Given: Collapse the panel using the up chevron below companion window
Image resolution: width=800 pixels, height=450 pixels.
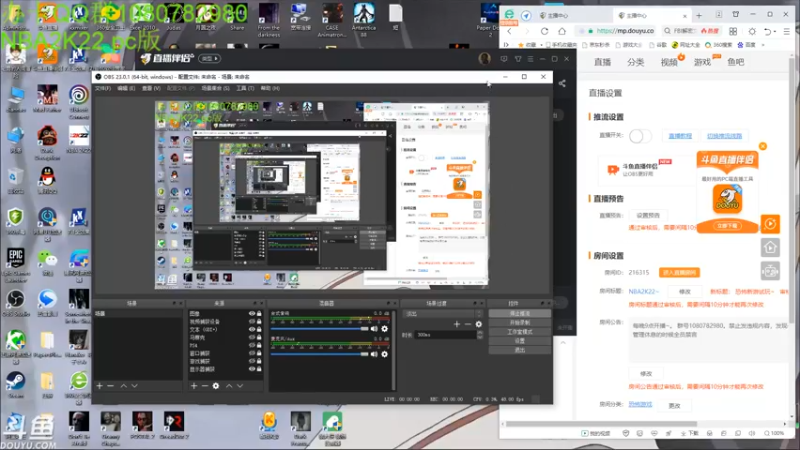Looking at the screenshot, I should [563, 343].
